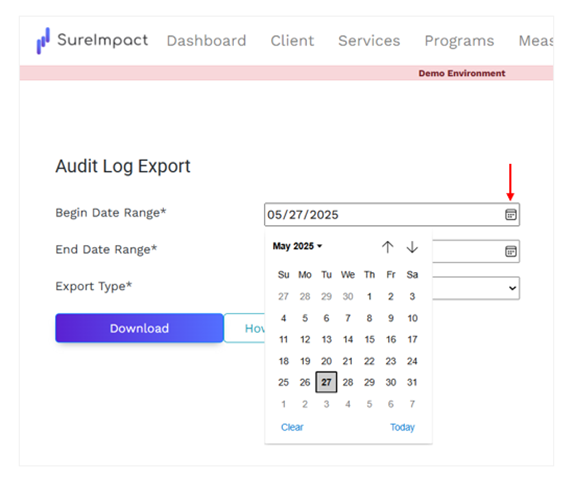This screenshot has width=574, height=481.
Task: Go to next month with down arrow
Action: pyautogui.click(x=412, y=247)
